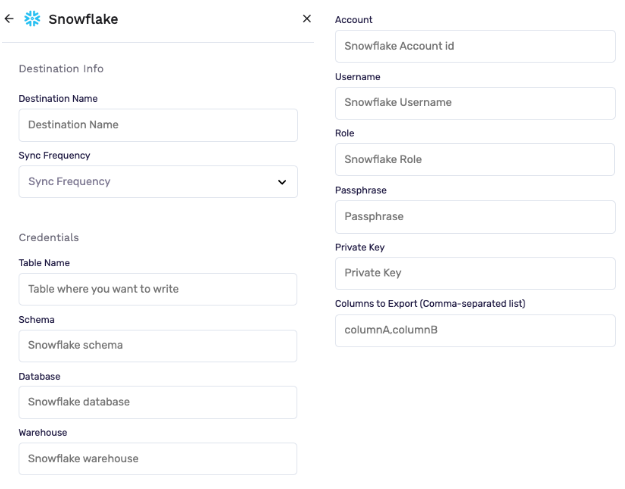Close the Snowflake panel with X

pos(307,19)
